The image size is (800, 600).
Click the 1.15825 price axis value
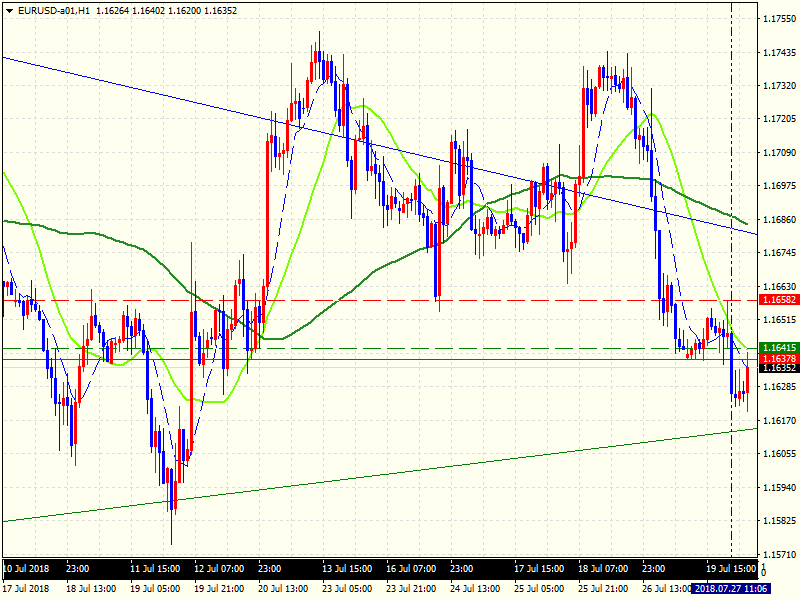(x=779, y=520)
